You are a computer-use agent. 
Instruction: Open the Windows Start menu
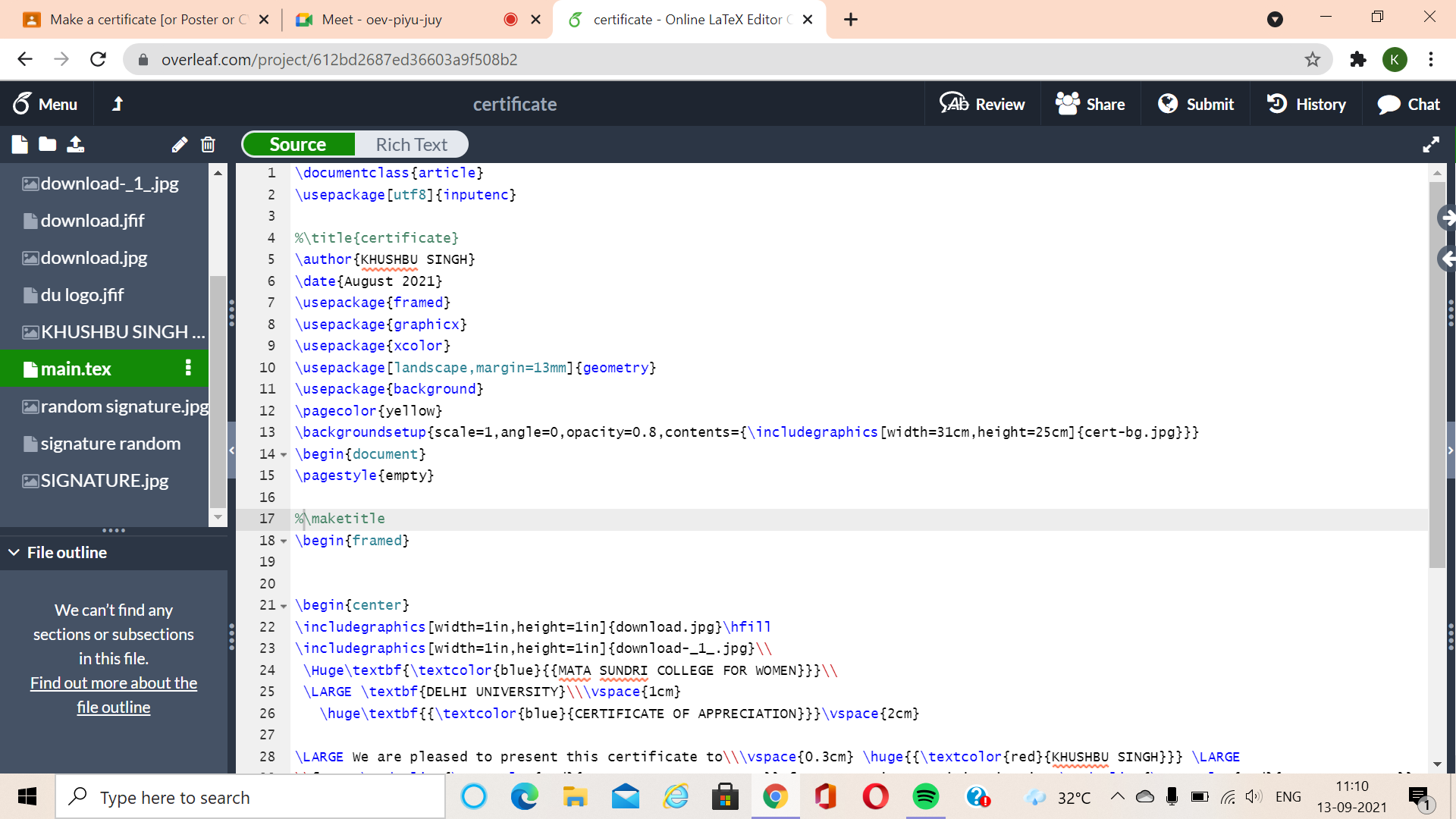pyautogui.click(x=27, y=797)
